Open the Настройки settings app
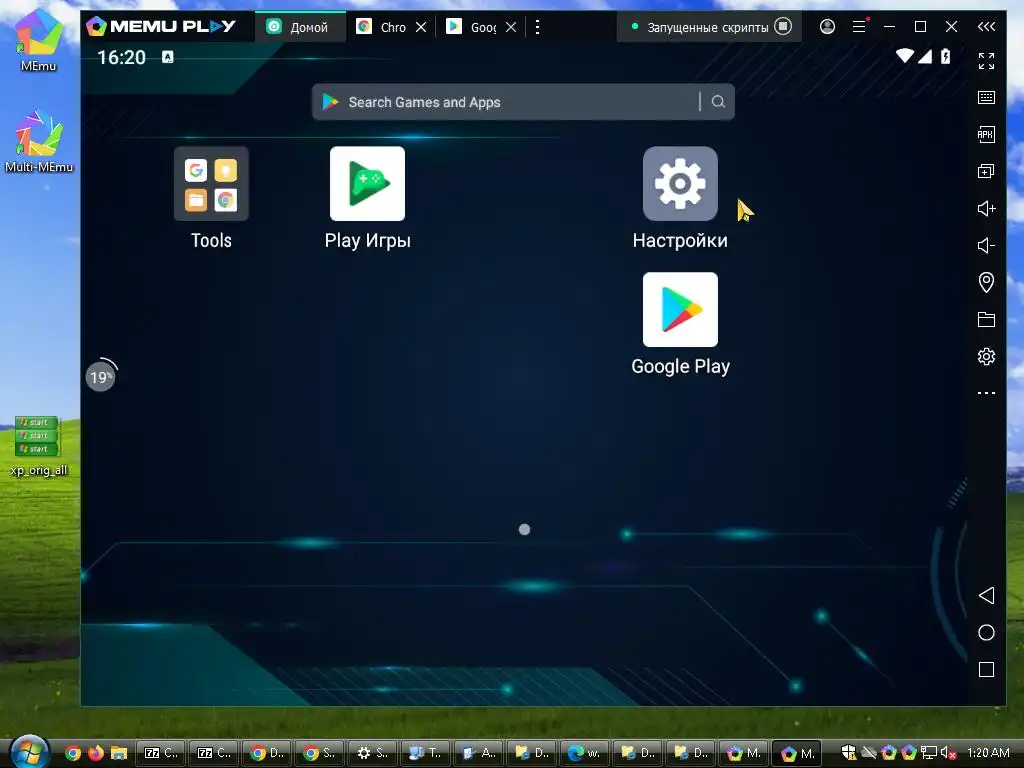1024x768 pixels. [x=680, y=184]
